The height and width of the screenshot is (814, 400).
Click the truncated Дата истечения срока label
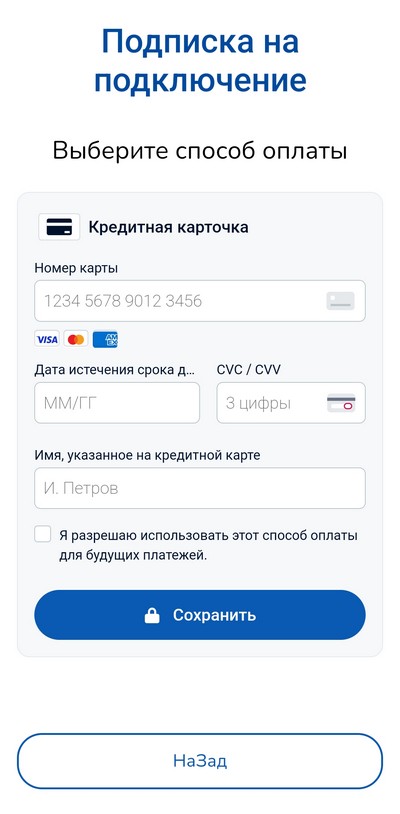pos(116,370)
